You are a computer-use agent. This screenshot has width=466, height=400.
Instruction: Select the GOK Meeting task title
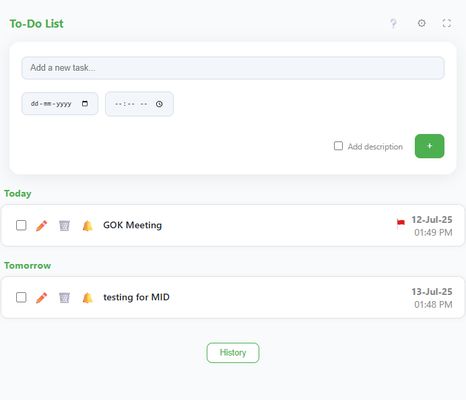pos(132,225)
